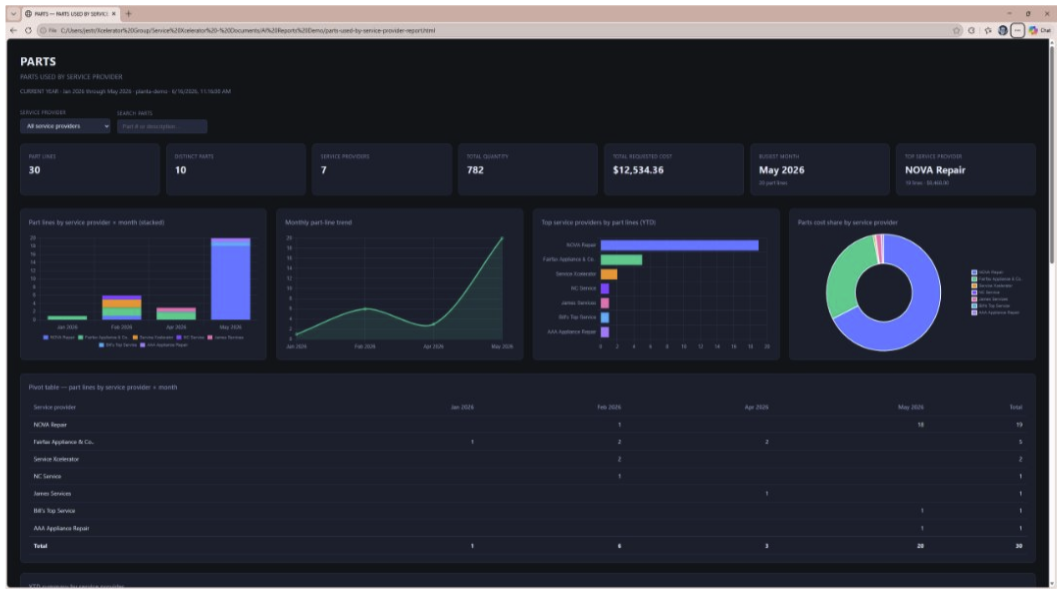The height and width of the screenshot is (593, 1062).
Task: Click the May 2026 point on trend line
Action: 502,238
